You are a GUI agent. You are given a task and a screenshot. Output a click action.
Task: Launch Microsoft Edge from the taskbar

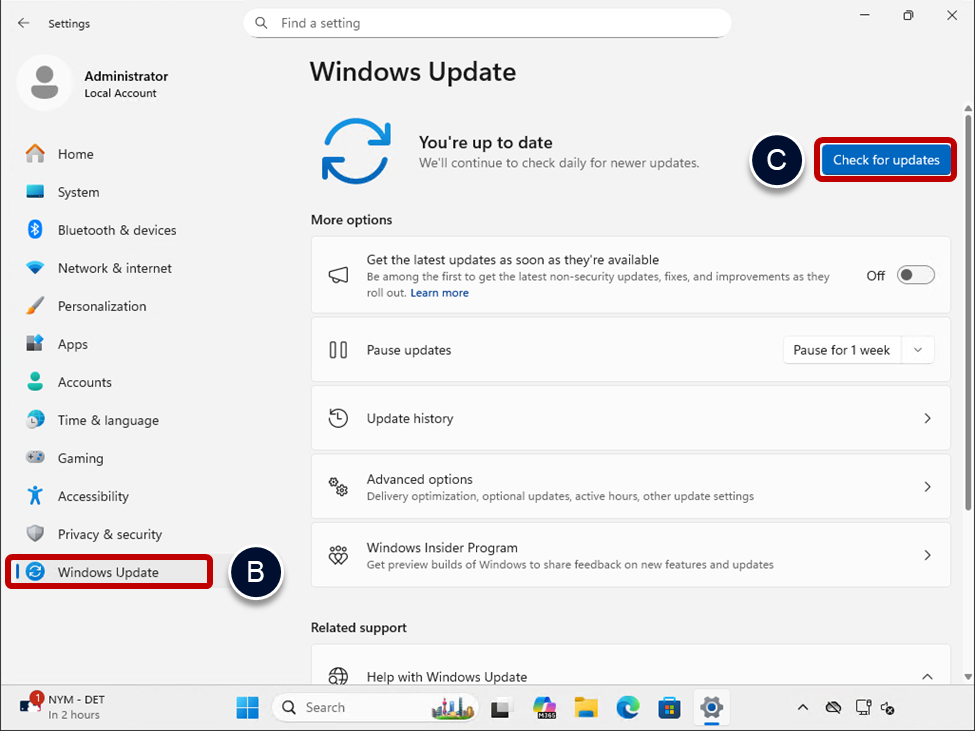click(x=627, y=708)
